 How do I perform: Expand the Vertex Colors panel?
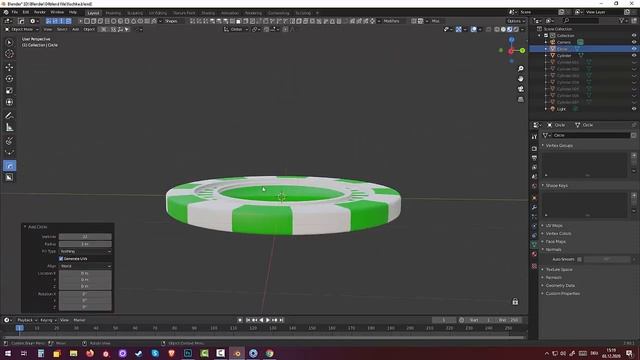pos(558,233)
